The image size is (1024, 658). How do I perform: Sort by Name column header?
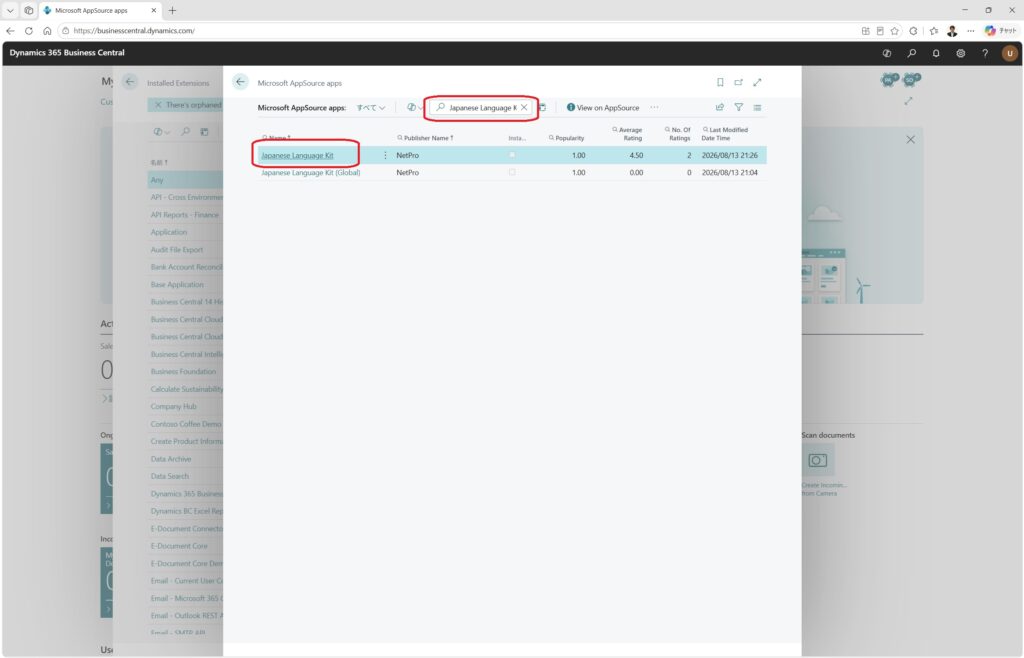click(277, 138)
